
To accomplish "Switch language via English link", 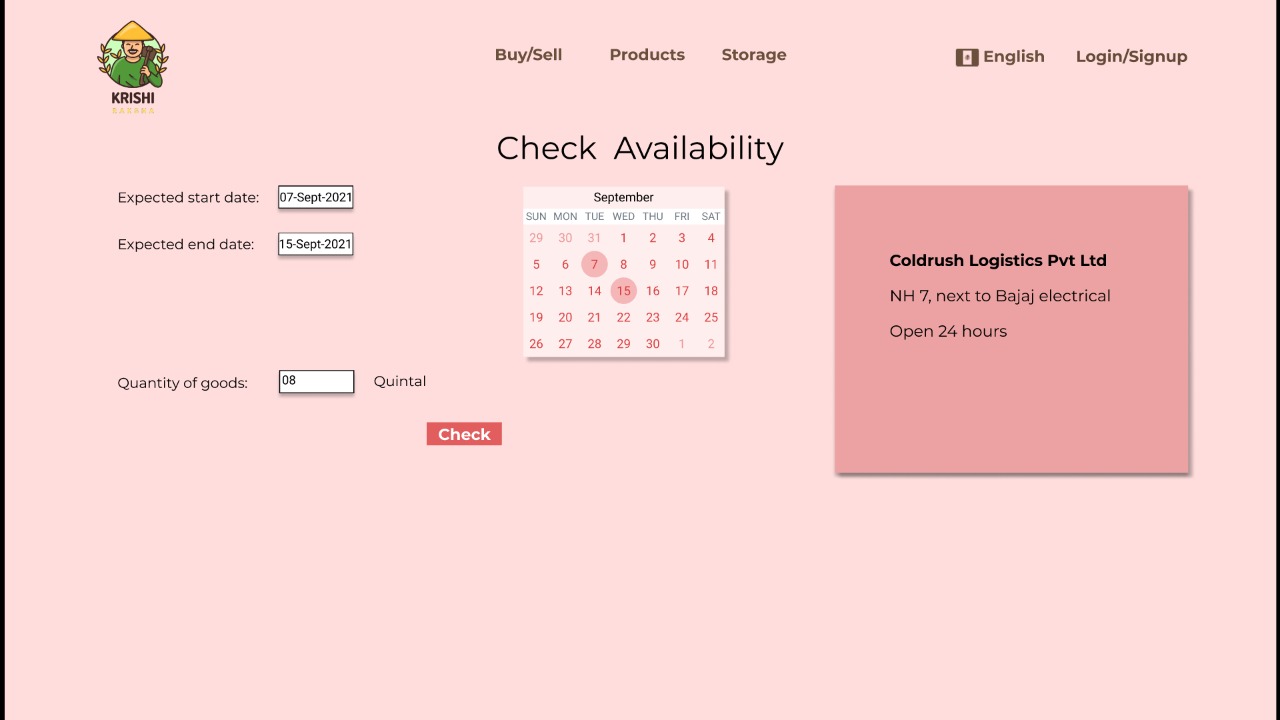I will click(1013, 57).
